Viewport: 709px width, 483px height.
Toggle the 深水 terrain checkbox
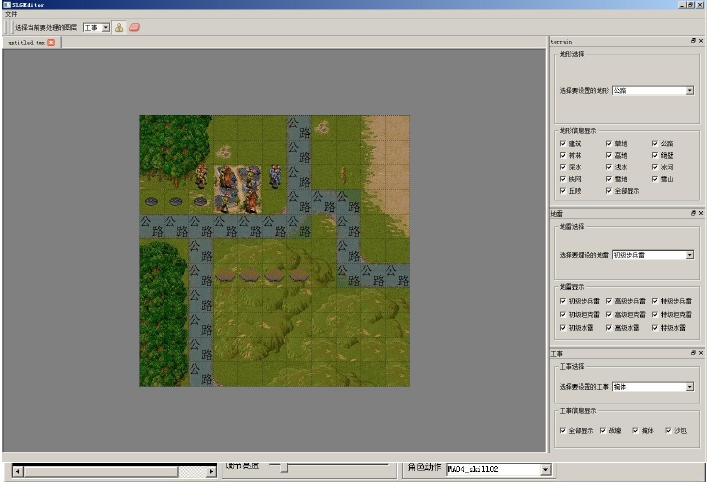(x=563, y=167)
